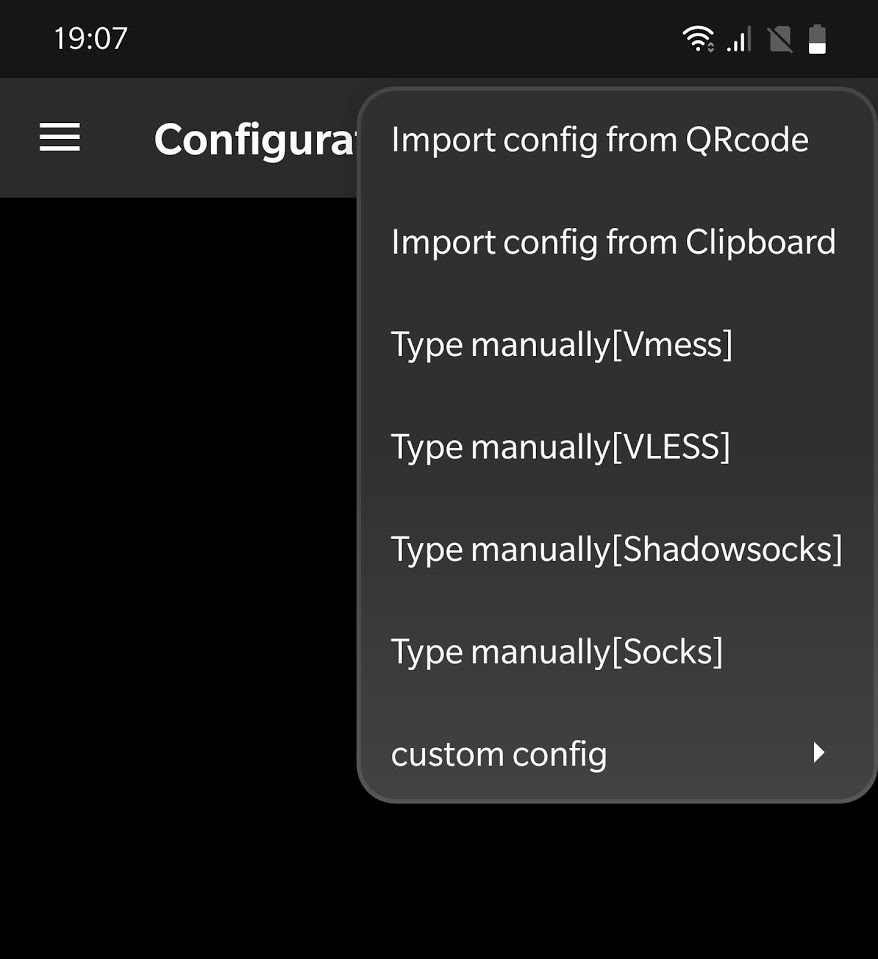The width and height of the screenshot is (878, 959).
Task: Expand submenu arrow beside custom config
Action: pos(819,752)
